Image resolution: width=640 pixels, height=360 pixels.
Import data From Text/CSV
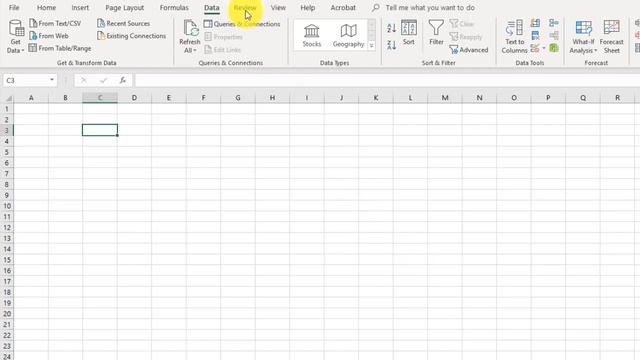pyautogui.click(x=55, y=23)
